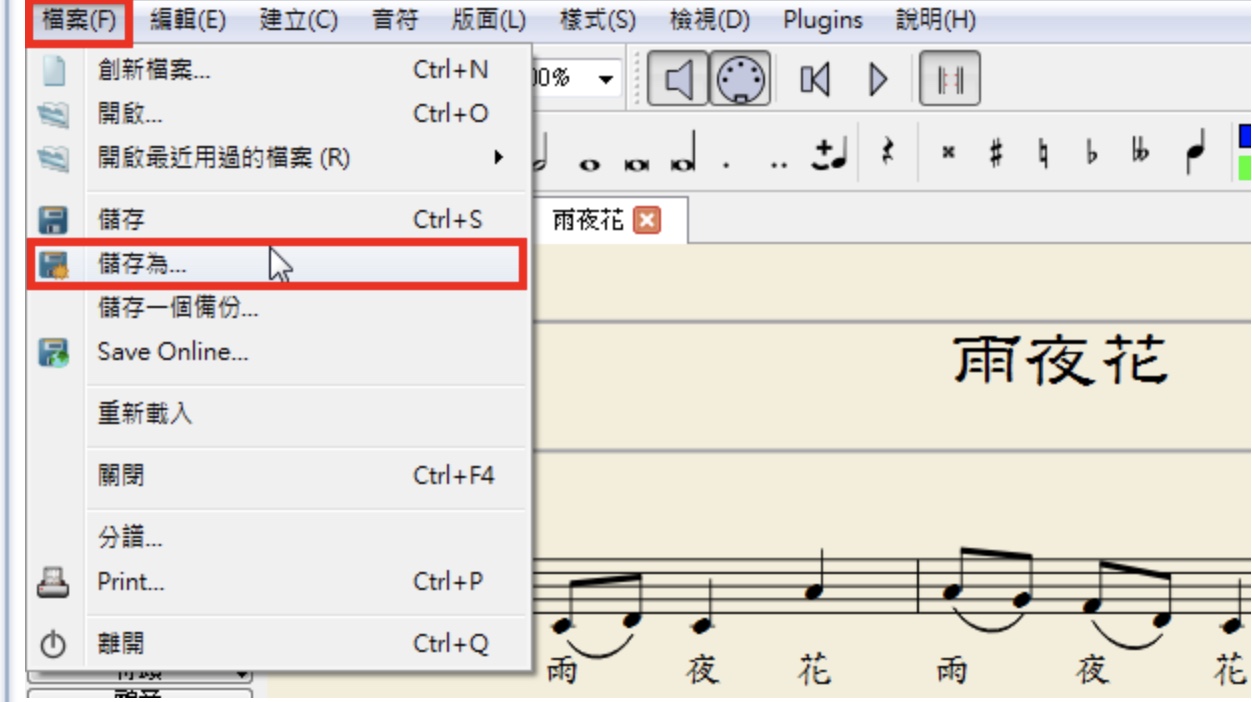The image size is (1252, 702).
Task: Toggle the MIDI input button
Action: point(740,79)
